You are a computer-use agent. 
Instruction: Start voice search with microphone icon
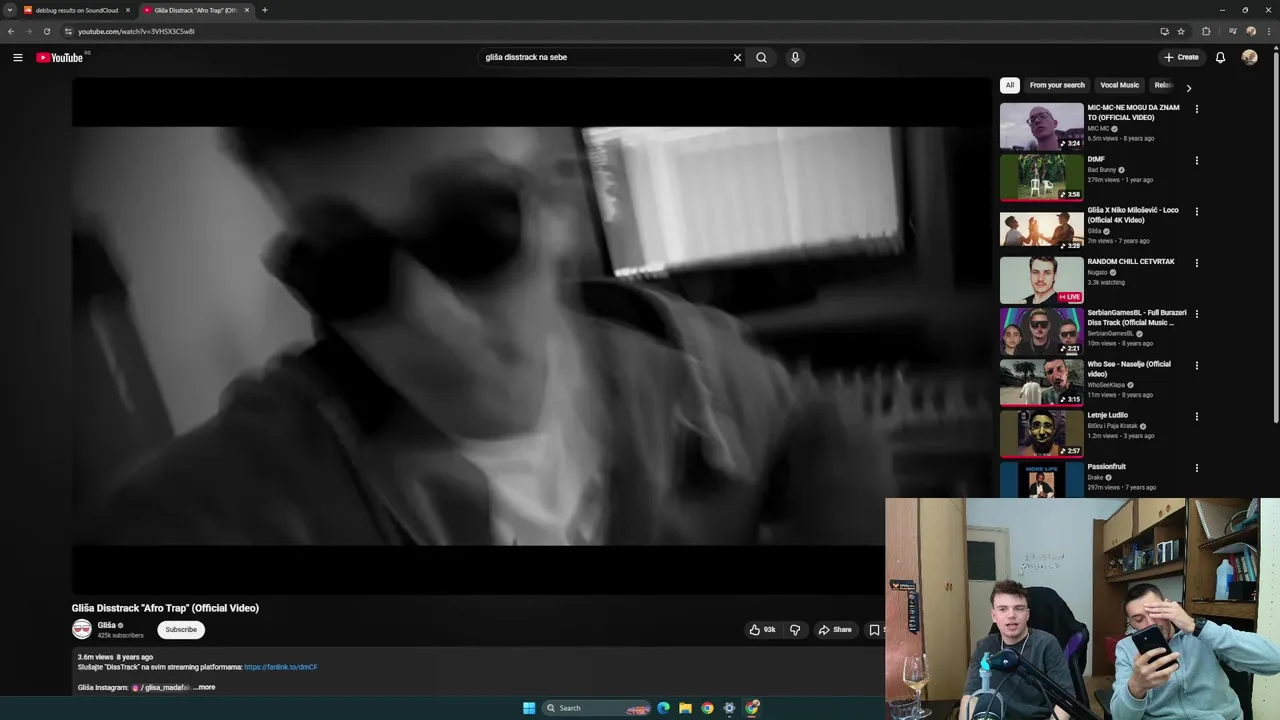795,57
